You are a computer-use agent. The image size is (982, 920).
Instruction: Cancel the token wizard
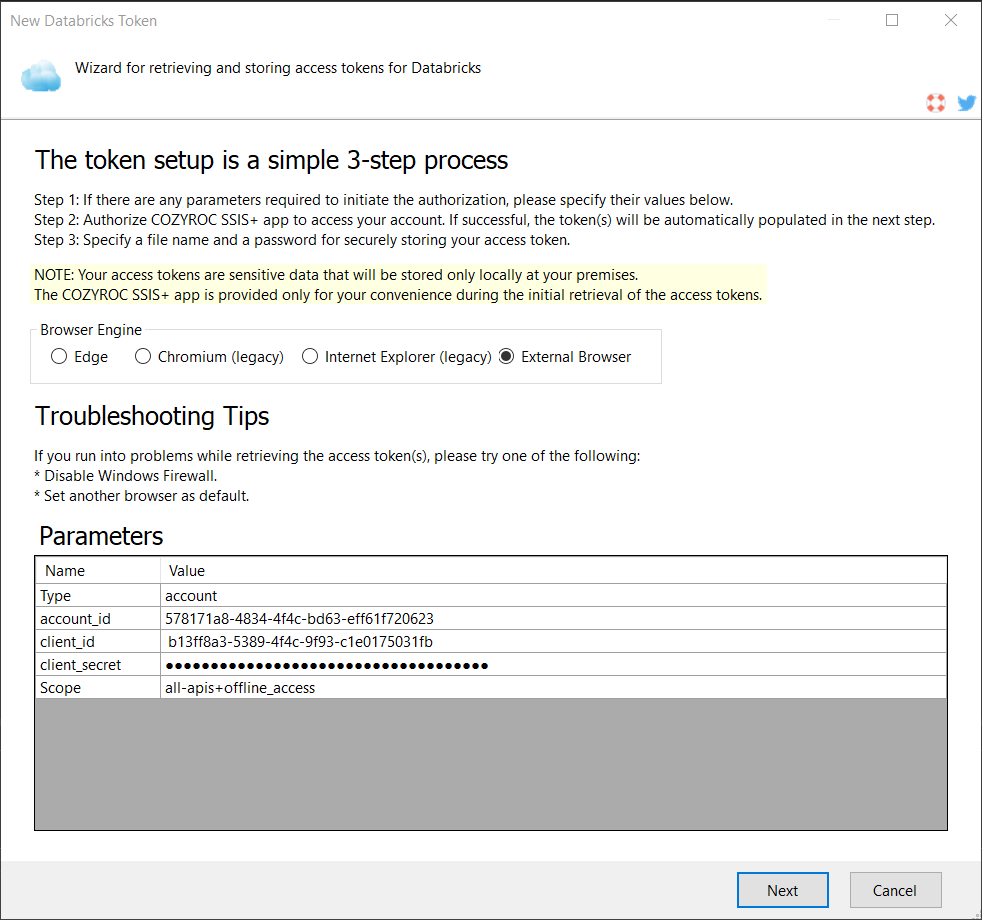[x=895, y=890]
